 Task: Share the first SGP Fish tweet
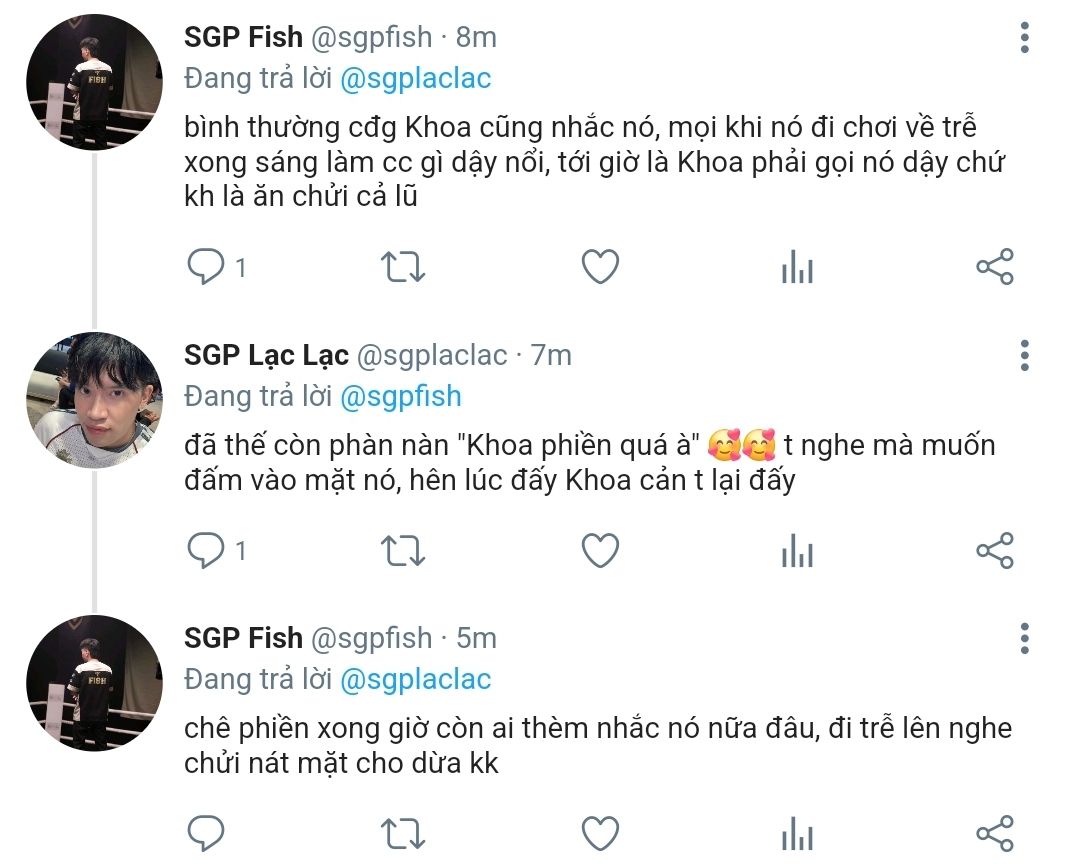(x=994, y=267)
